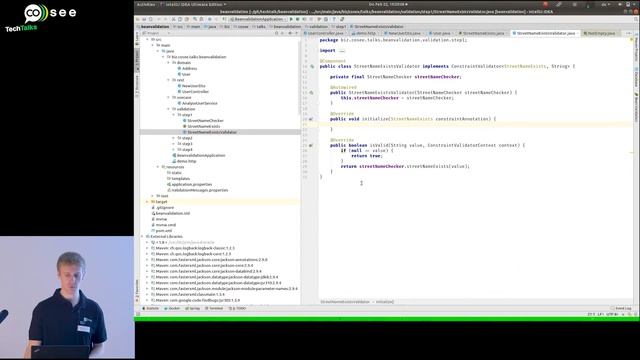640x360 pixels.
Task: Open IntelliJ IDEA Ultimate Edition app menu
Action: [x=194, y=4]
